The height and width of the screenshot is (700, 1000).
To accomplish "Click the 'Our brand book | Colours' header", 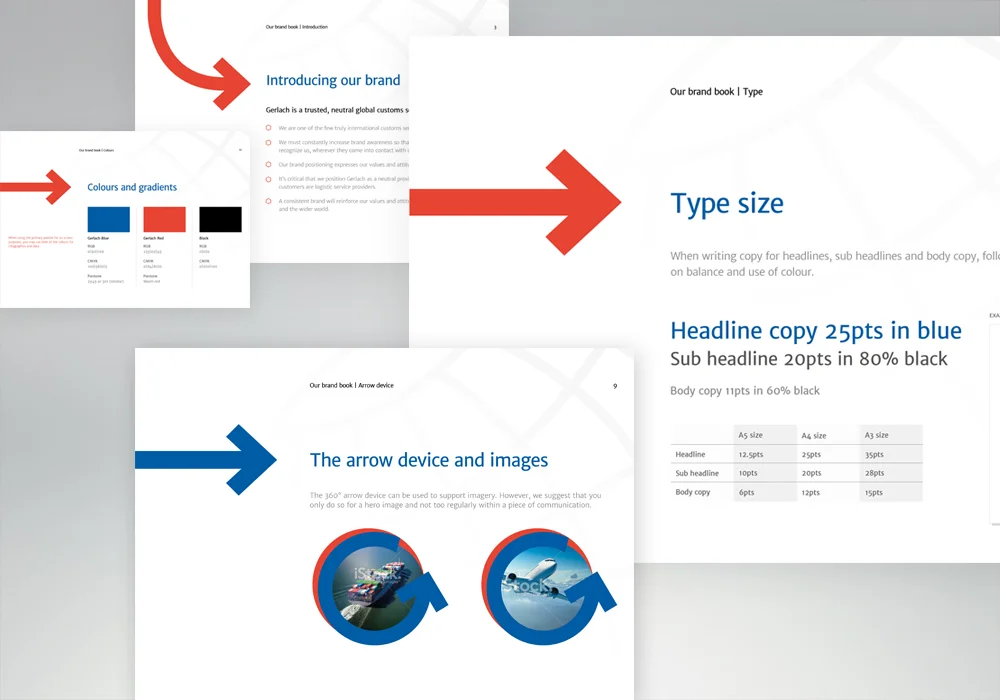I will coord(96,150).
